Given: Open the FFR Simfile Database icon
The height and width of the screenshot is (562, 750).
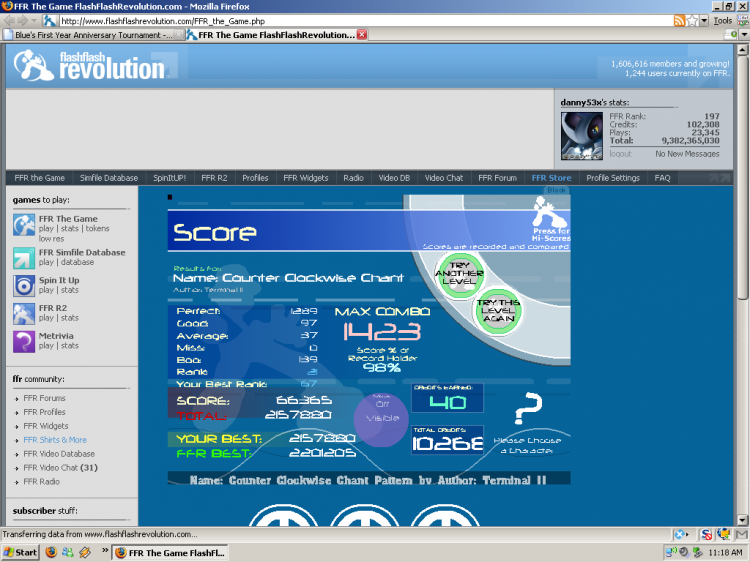Looking at the screenshot, I should tap(24, 258).
